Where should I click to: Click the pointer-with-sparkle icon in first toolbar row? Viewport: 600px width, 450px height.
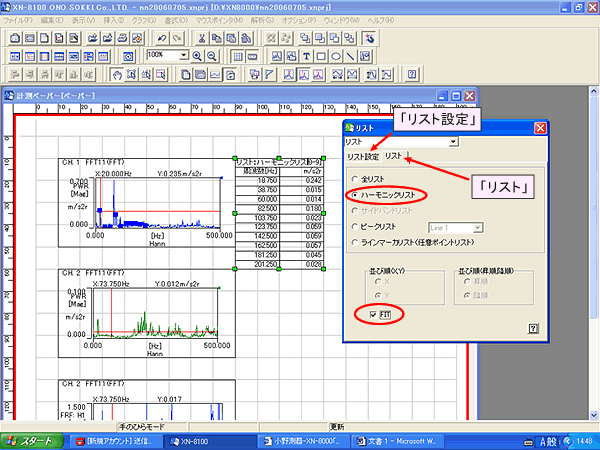pos(370,38)
